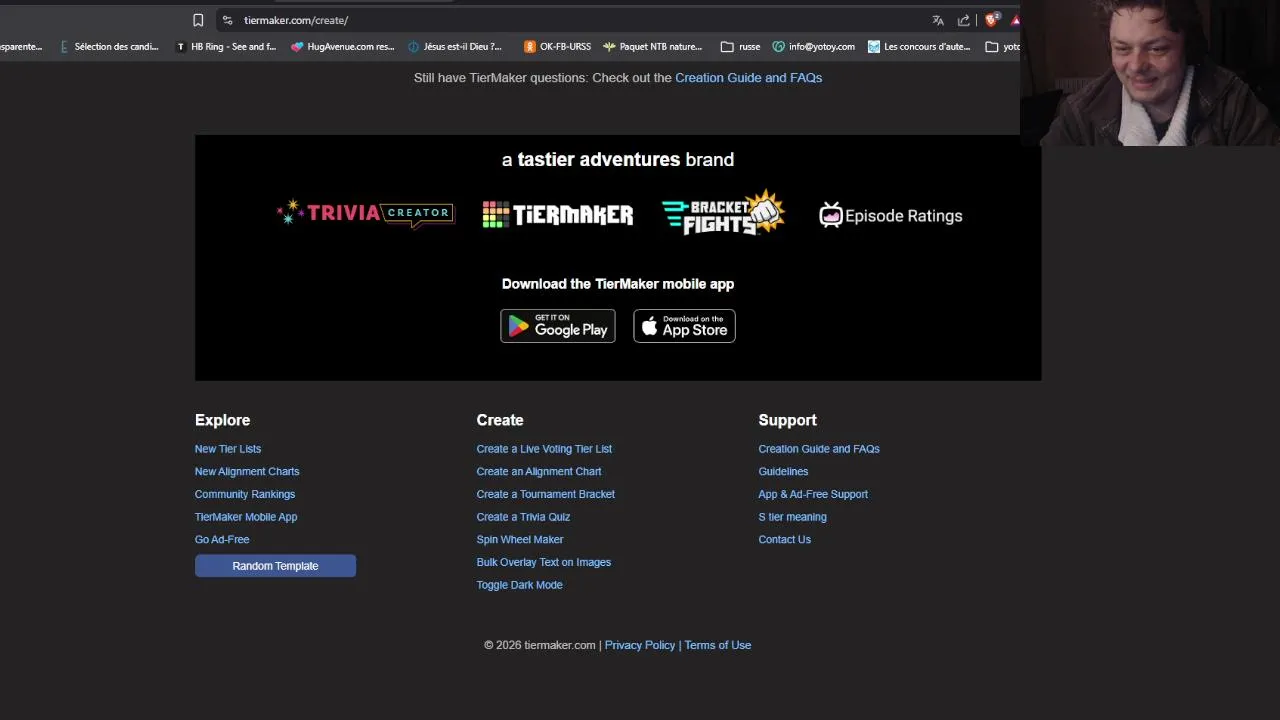Toggle Dark Mode via footer link

520,585
